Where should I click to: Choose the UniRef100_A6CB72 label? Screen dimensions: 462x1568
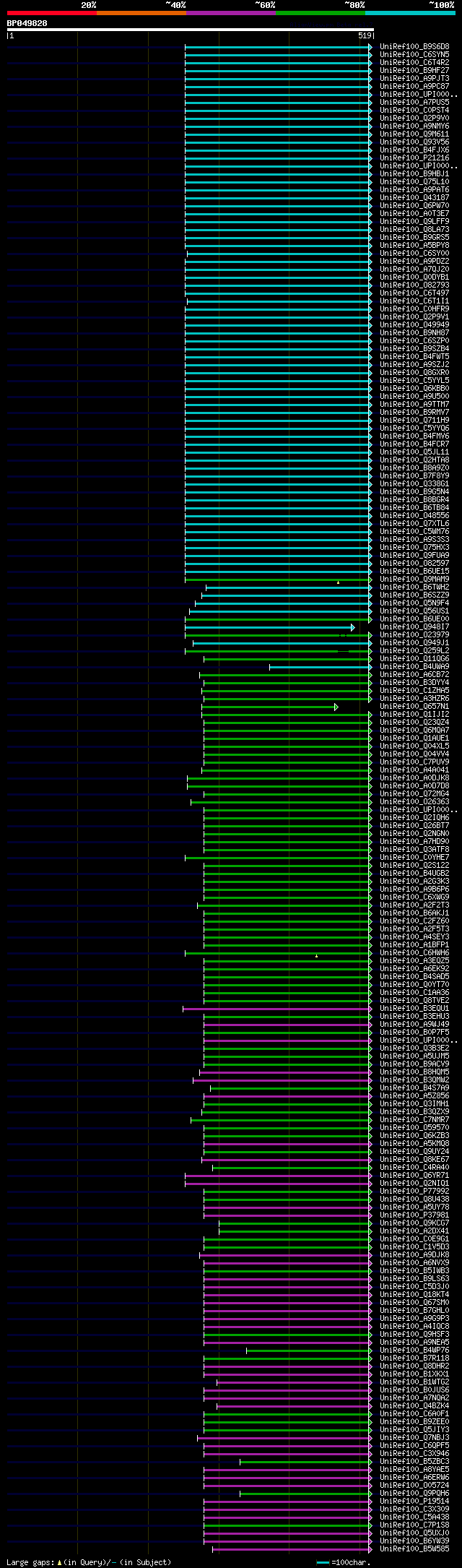[x=414, y=674]
